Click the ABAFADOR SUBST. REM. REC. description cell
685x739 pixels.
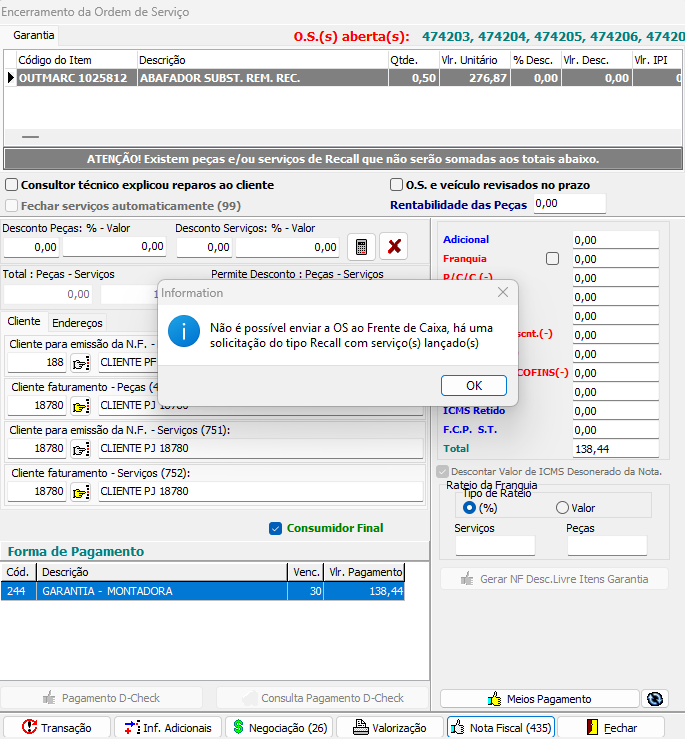click(263, 78)
